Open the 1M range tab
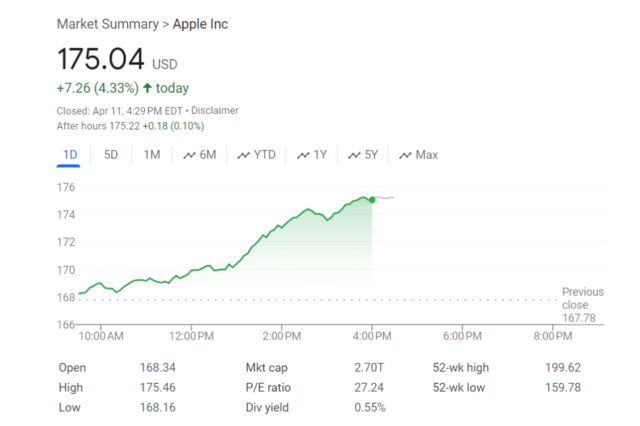This screenshot has width=640, height=426. 151,155
